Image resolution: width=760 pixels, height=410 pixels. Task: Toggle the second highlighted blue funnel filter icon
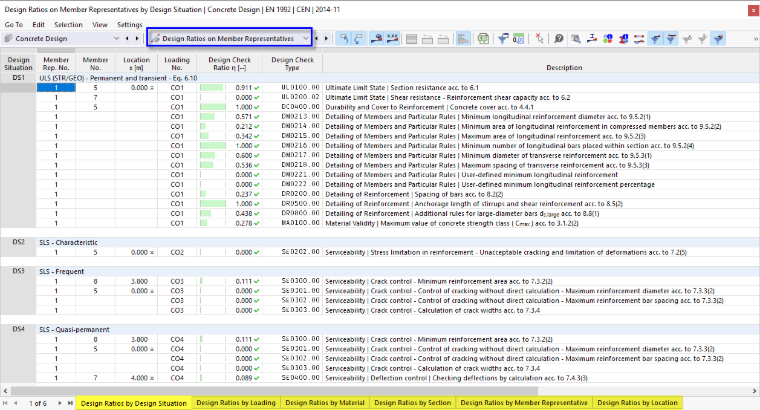coord(671,39)
